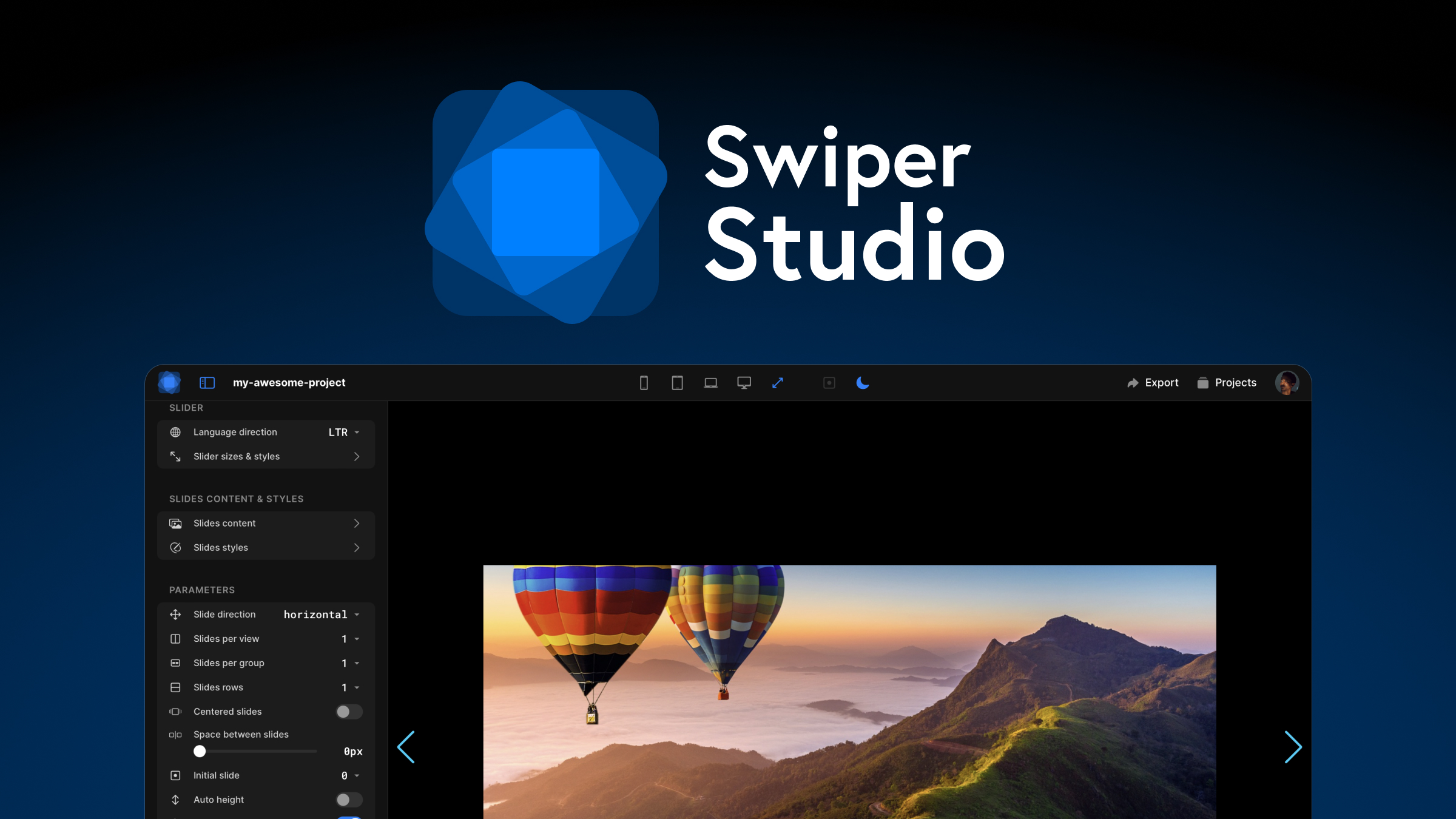Click the columns icon for Slides per view
Image resolution: width=1456 pixels, height=819 pixels.
175,639
